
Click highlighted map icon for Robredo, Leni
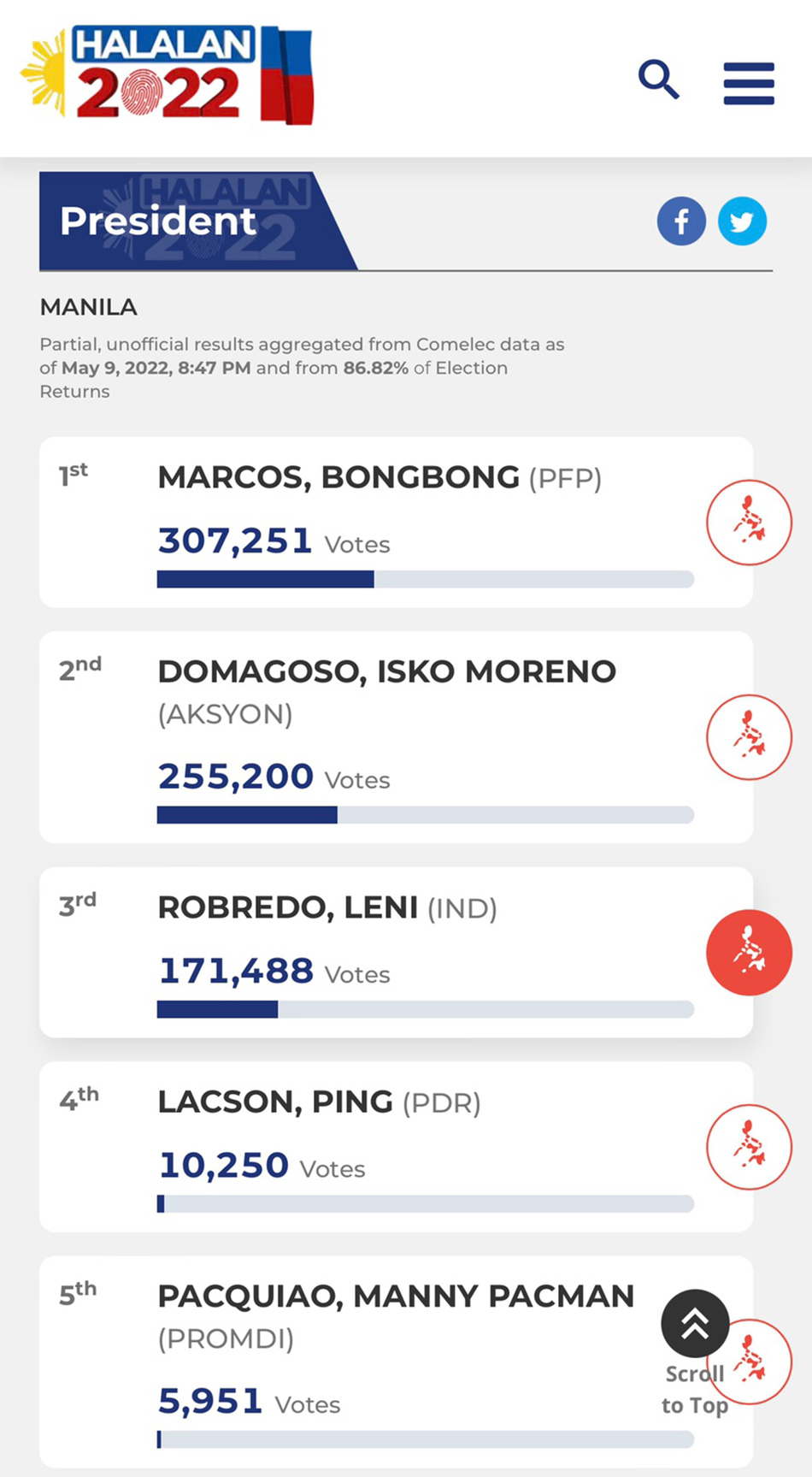749,953
